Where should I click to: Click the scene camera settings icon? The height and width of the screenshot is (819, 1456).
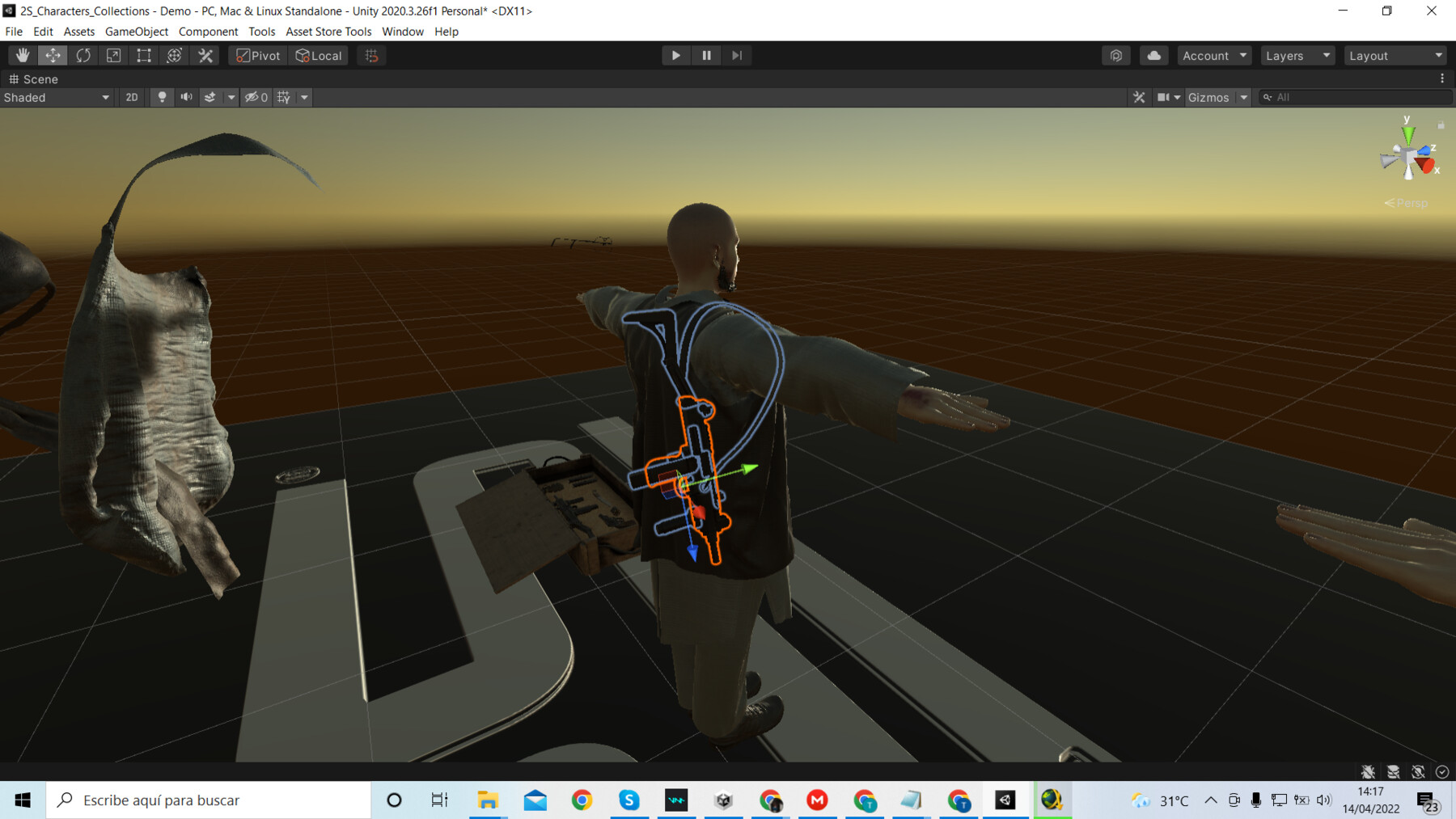(x=1167, y=97)
